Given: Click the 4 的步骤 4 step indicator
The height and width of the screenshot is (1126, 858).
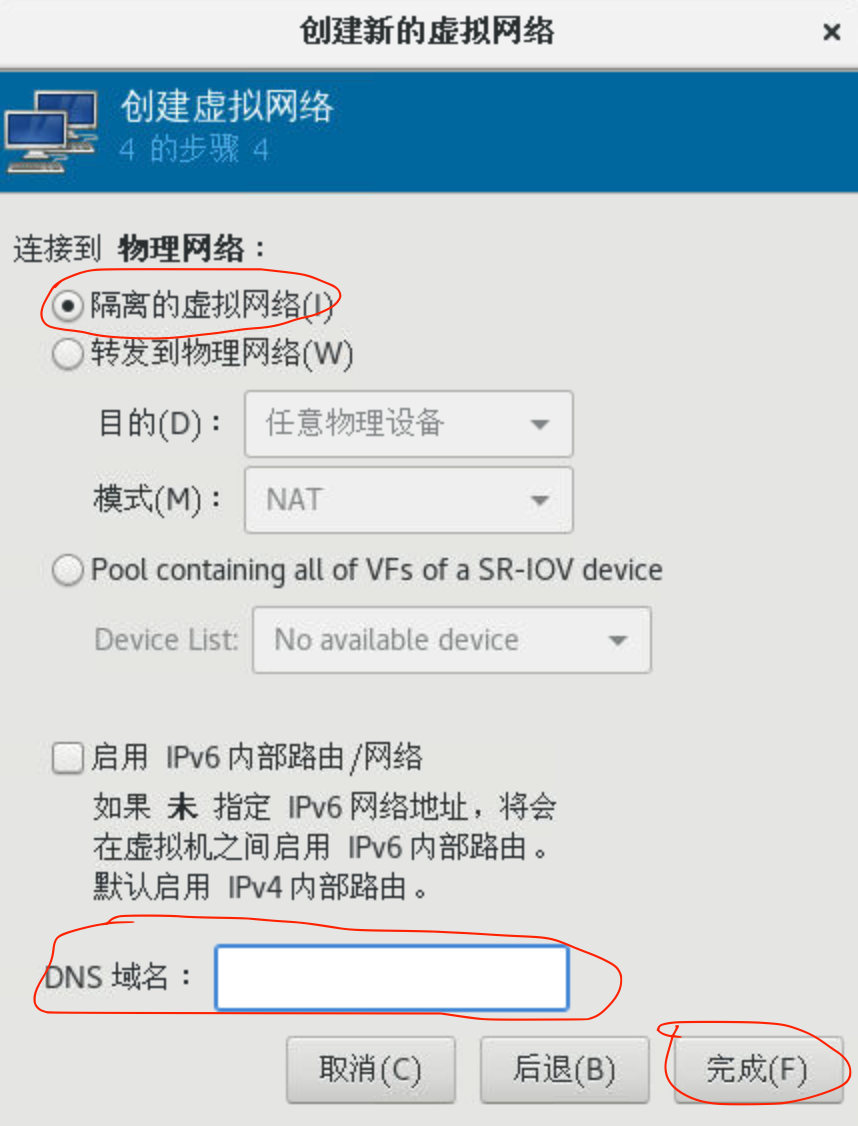Looking at the screenshot, I should click(194, 150).
